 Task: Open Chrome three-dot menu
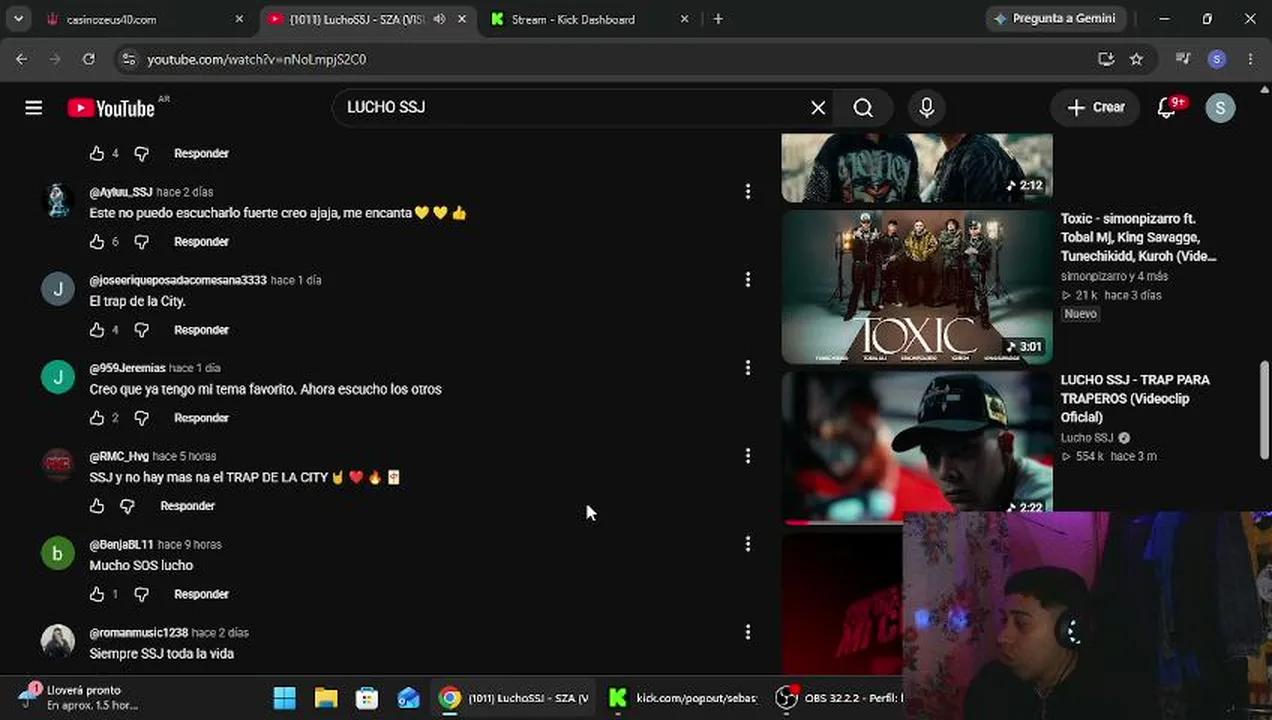1251,59
